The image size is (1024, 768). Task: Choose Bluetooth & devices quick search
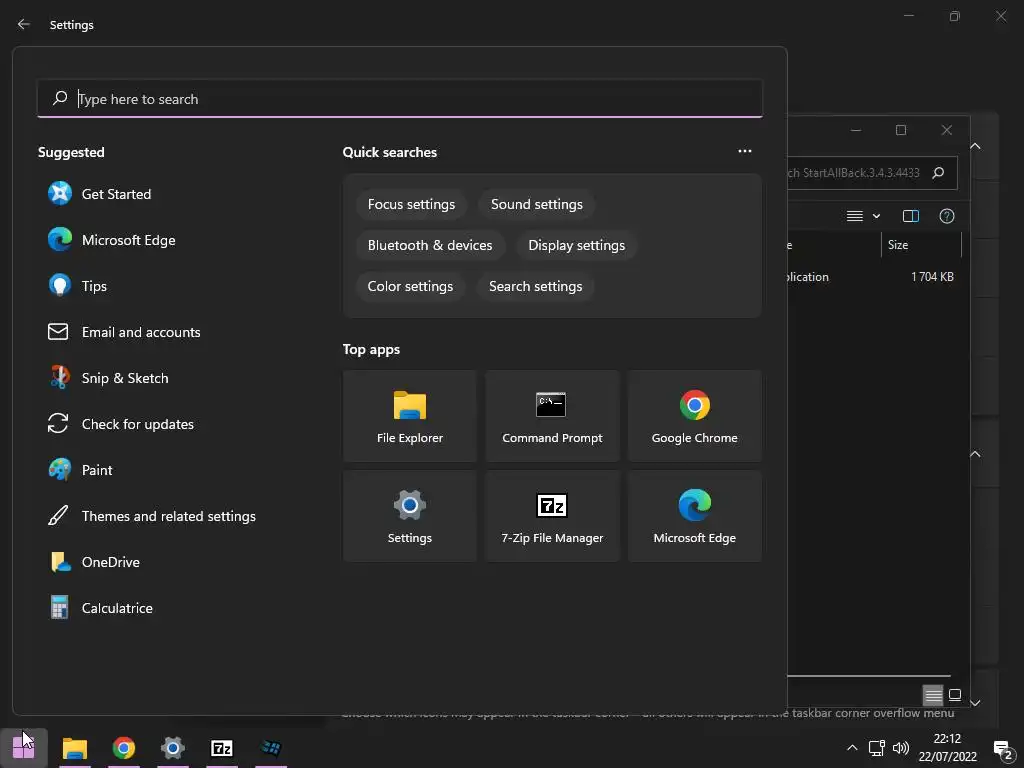click(x=430, y=246)
